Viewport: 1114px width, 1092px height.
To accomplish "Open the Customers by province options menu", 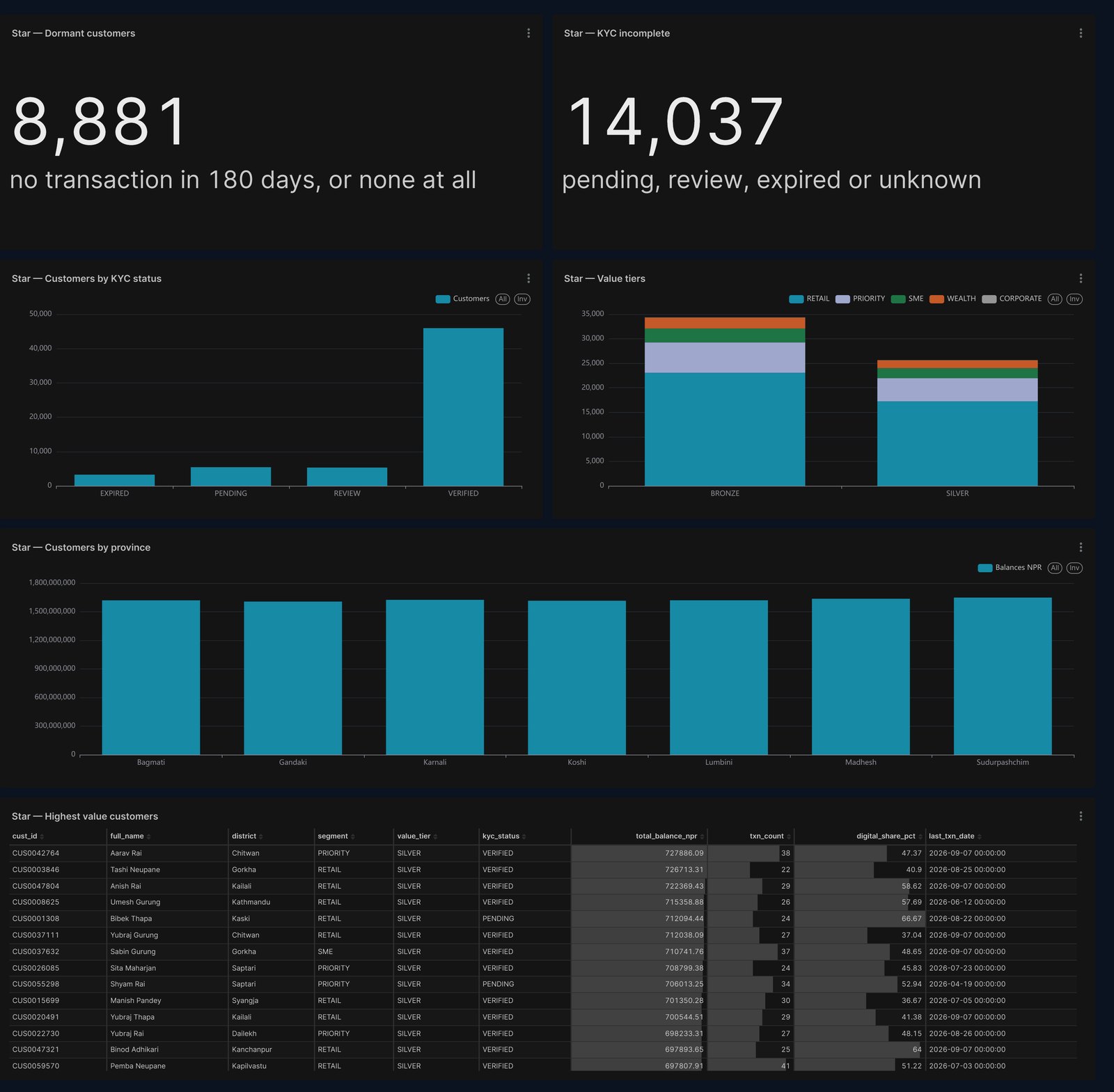I will (1081, 547).
